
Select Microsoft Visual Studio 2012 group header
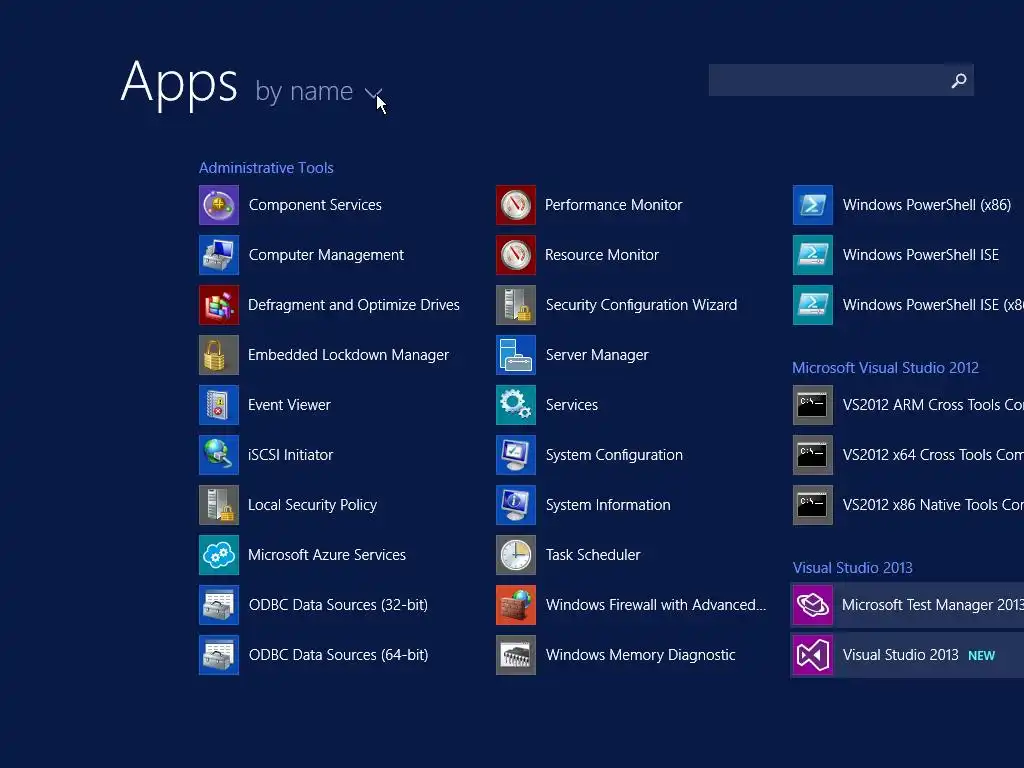pyautogui.click(x=886, y=368)
